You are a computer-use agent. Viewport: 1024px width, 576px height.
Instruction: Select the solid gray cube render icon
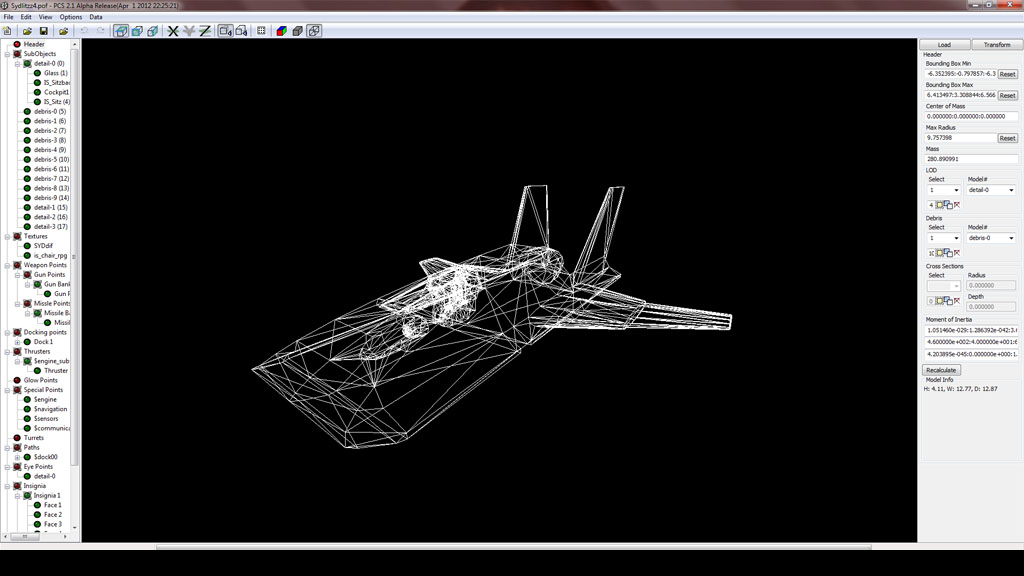(298, 31)
